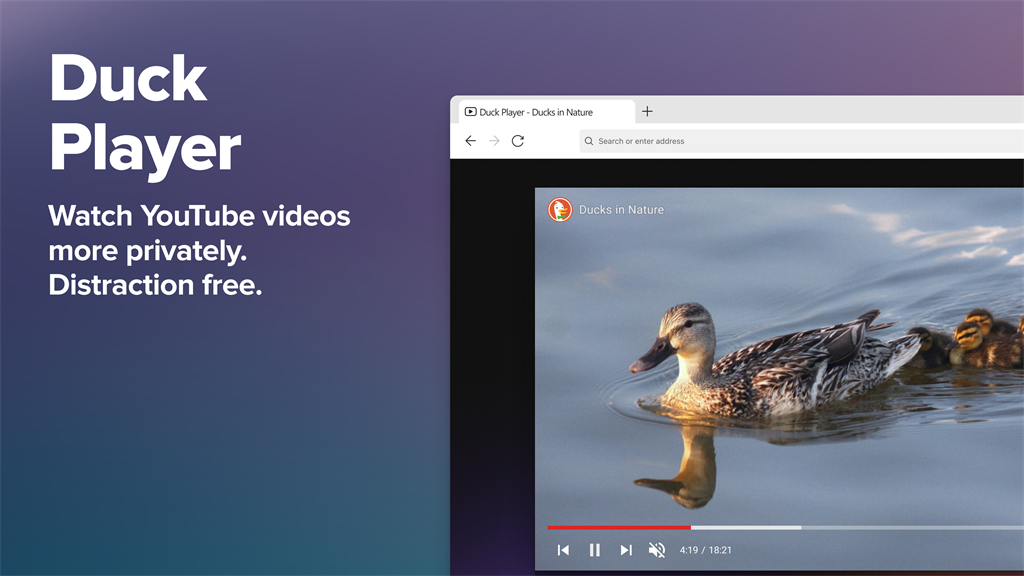Go back to the previous page
The image size is (1024, 576).
470,141
